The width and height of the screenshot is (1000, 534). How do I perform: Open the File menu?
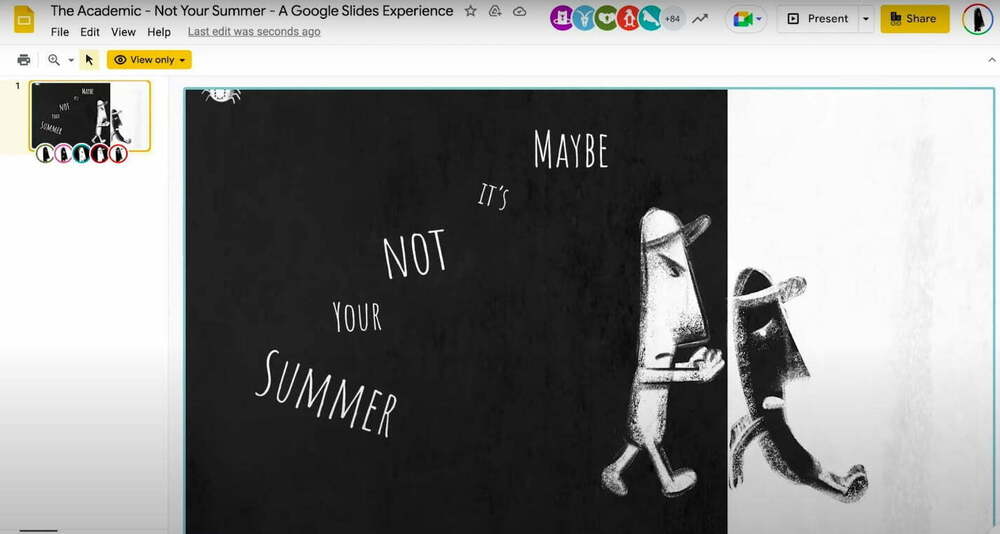pyautogui.click(x=60, y=32)
